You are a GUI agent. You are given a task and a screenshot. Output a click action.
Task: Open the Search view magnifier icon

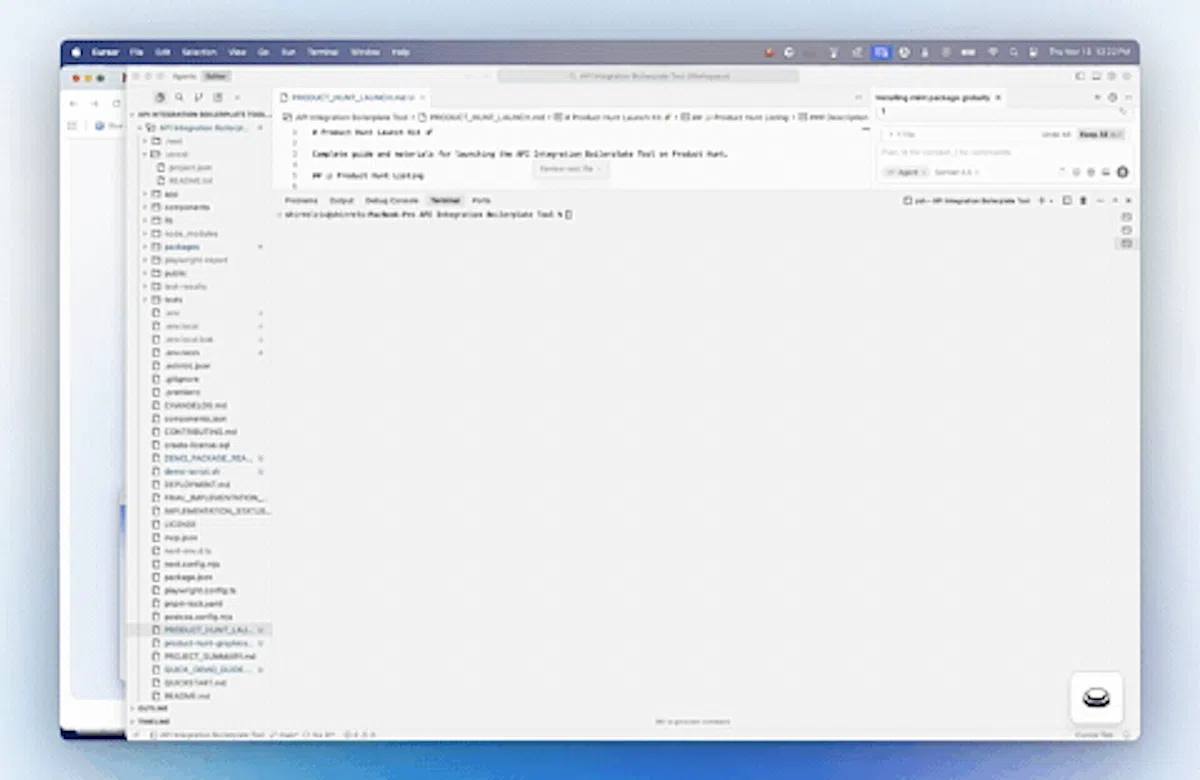(179, 97)
